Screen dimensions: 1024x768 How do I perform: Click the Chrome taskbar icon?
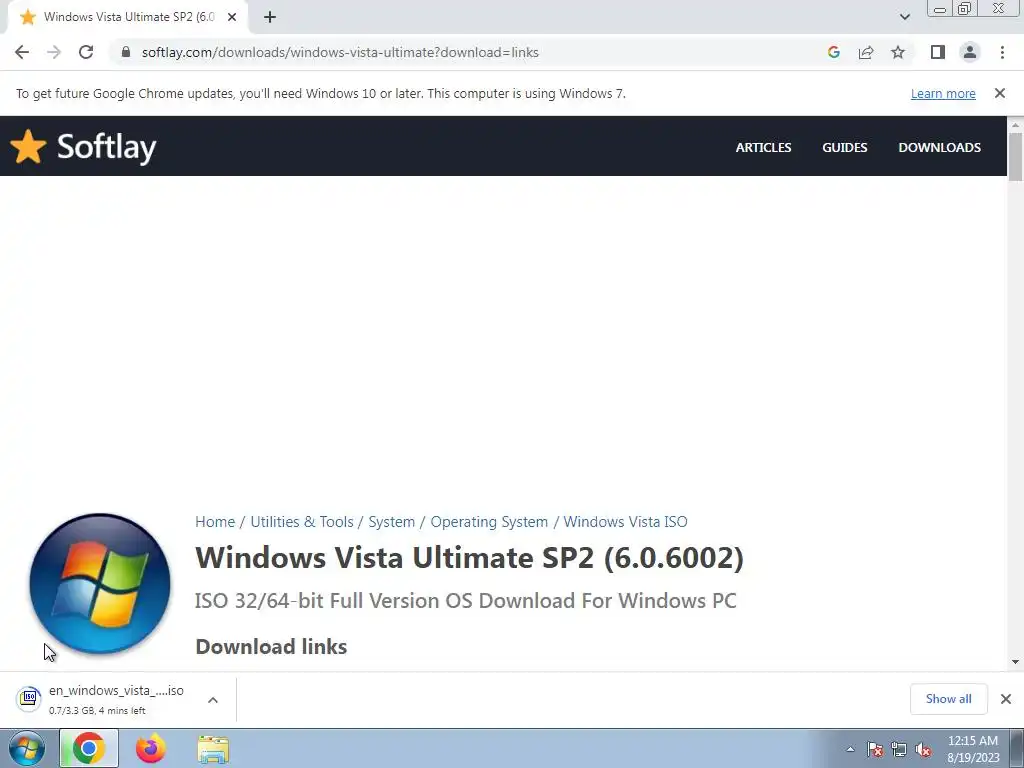coord(89,748)
